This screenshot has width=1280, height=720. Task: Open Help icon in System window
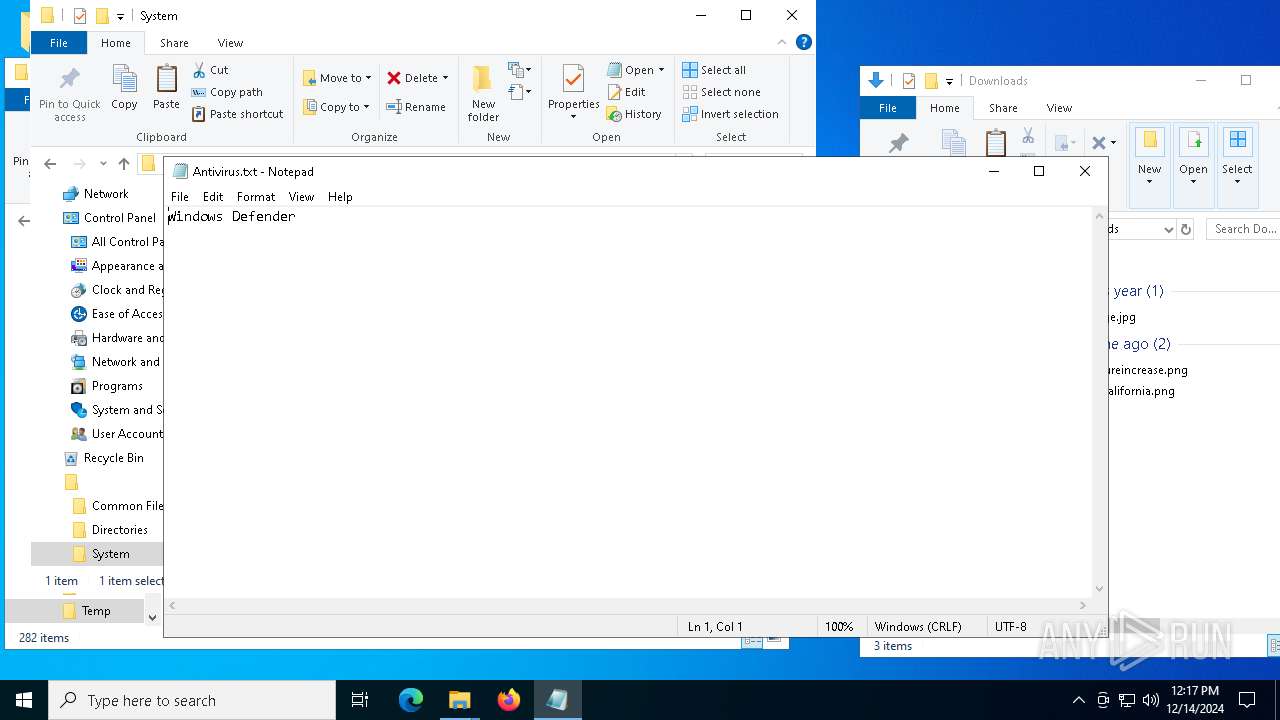[803, 42]
